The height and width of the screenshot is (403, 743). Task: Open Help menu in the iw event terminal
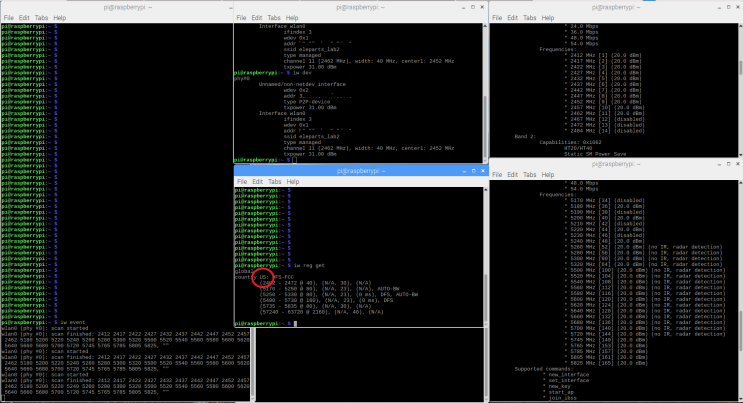pos(60,18)
